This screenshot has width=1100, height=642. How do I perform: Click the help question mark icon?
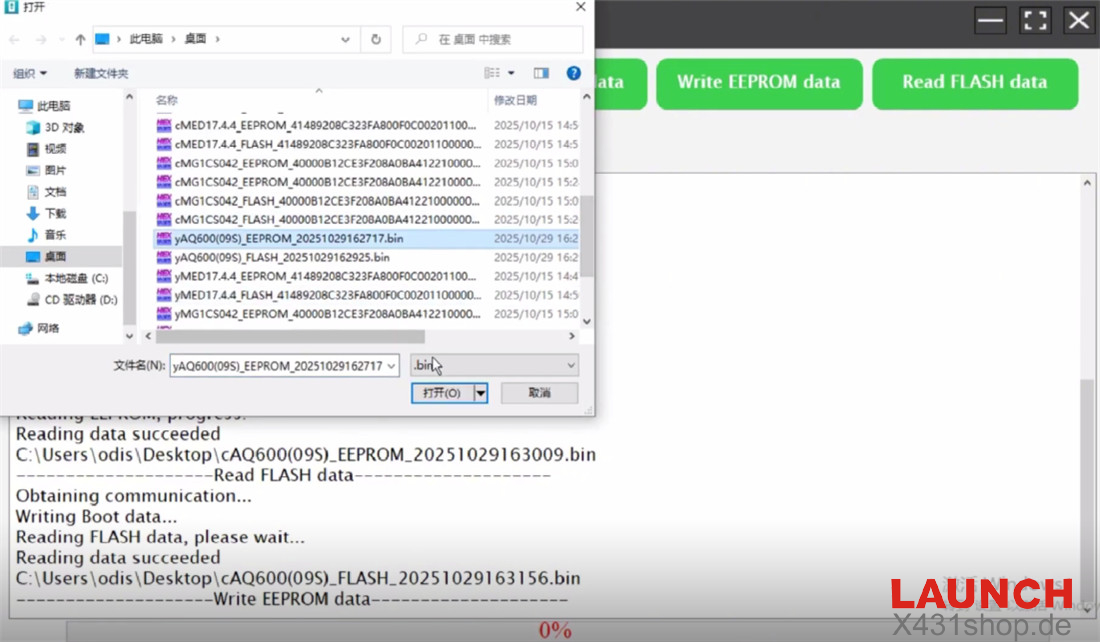point(574,73)
